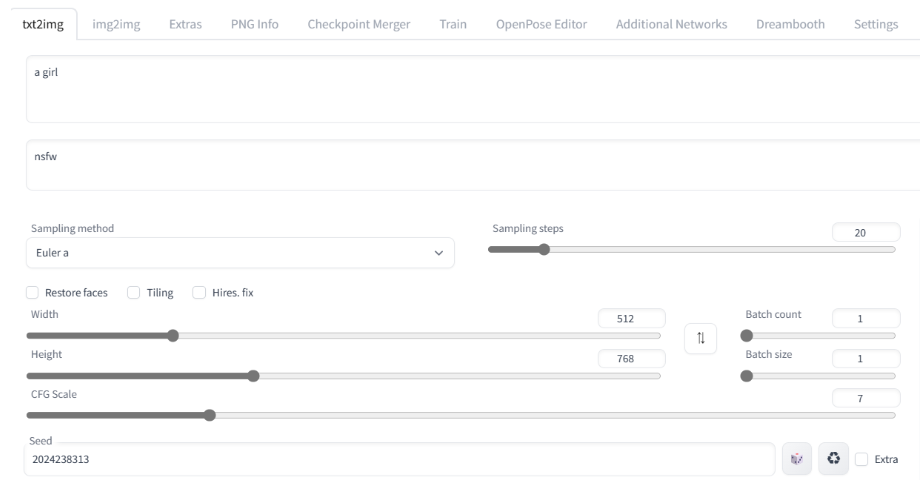Open the OpenPose Editor tab
The width and height of the screenshot is (923, 484).
click(541, 24)
